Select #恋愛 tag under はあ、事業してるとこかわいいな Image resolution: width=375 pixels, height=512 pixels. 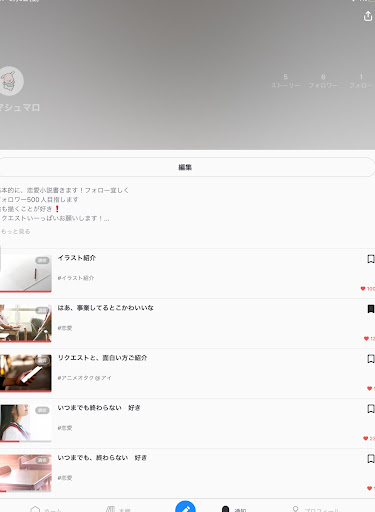click(65, 328)
